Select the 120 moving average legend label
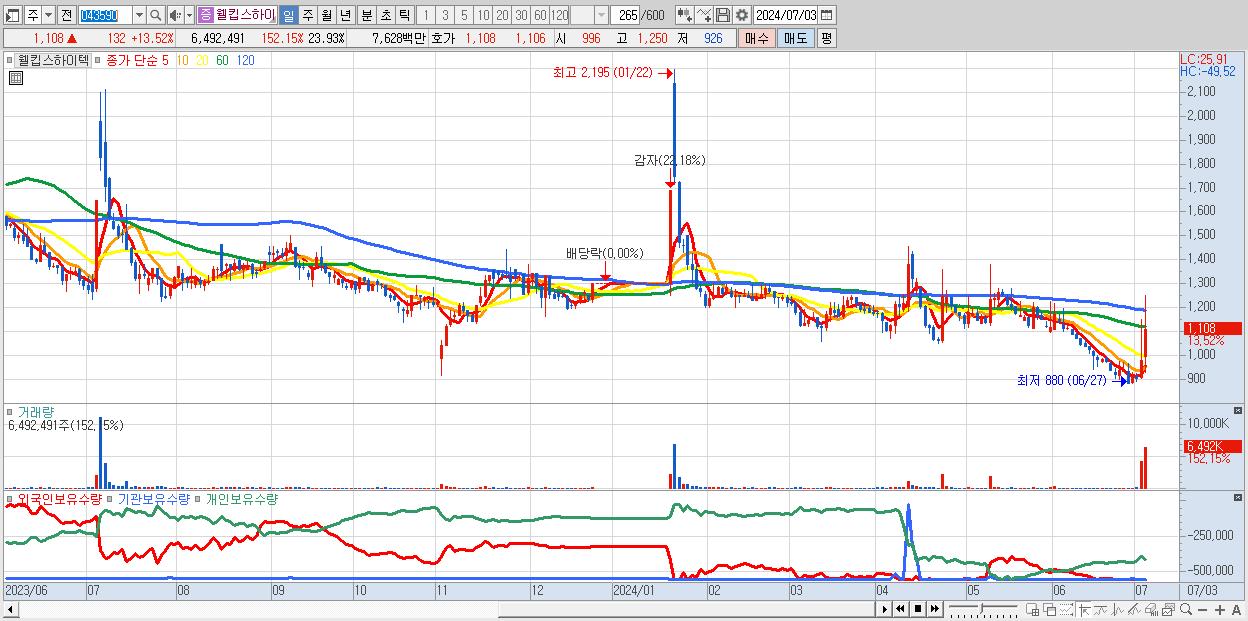Viewport: 1248px width, 621px height. [x=245, y=60]
